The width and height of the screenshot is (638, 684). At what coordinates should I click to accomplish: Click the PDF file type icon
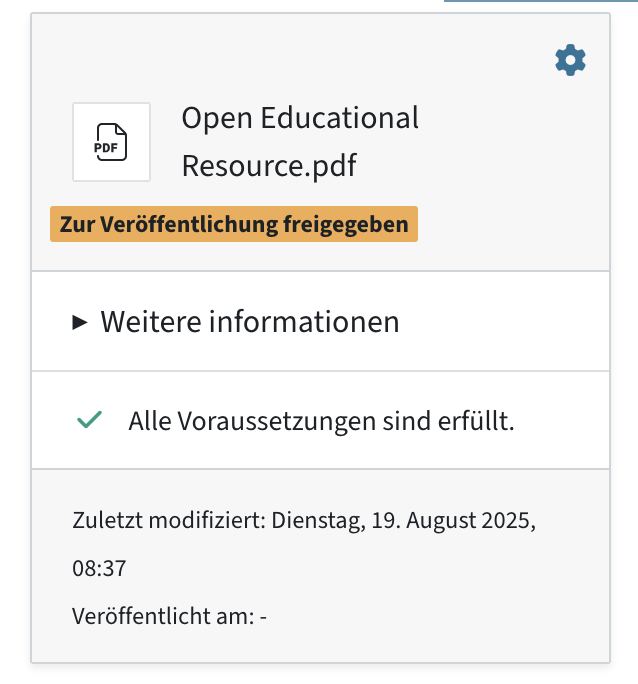(111, 142)
